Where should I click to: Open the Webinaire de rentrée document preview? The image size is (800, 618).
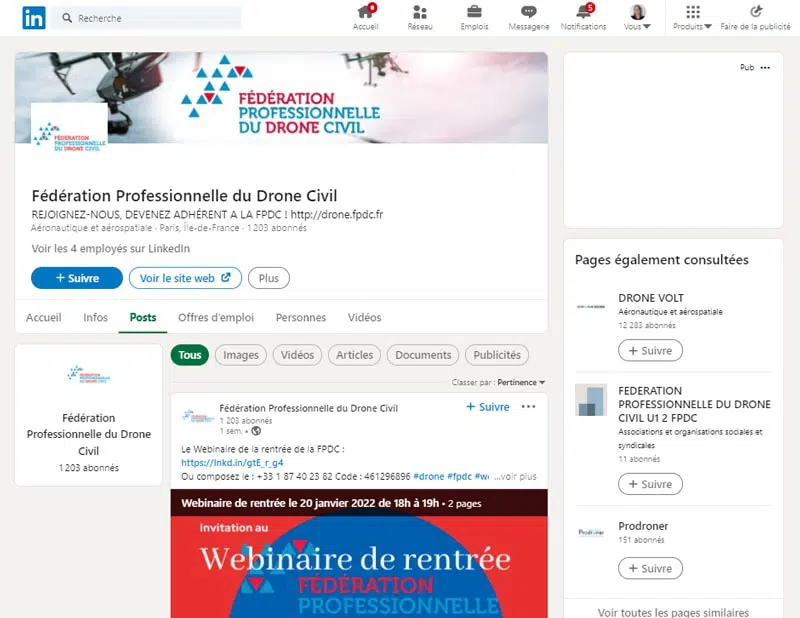[x=359, y=567]
